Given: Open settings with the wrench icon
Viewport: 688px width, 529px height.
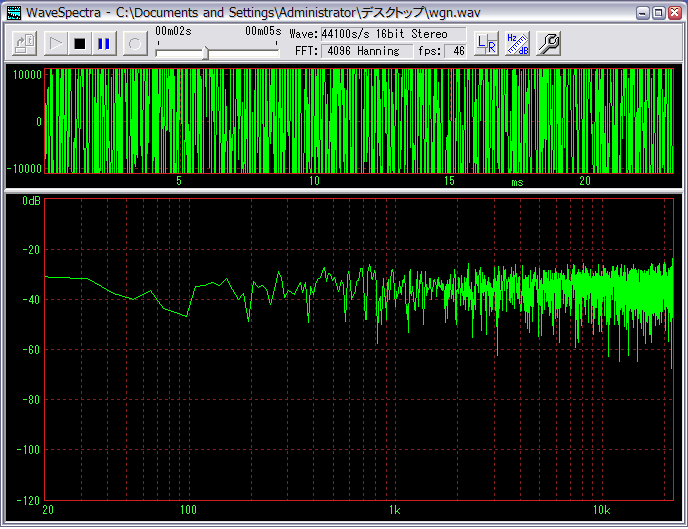Looking at the screenshot, I should click(x=548, y=43).
